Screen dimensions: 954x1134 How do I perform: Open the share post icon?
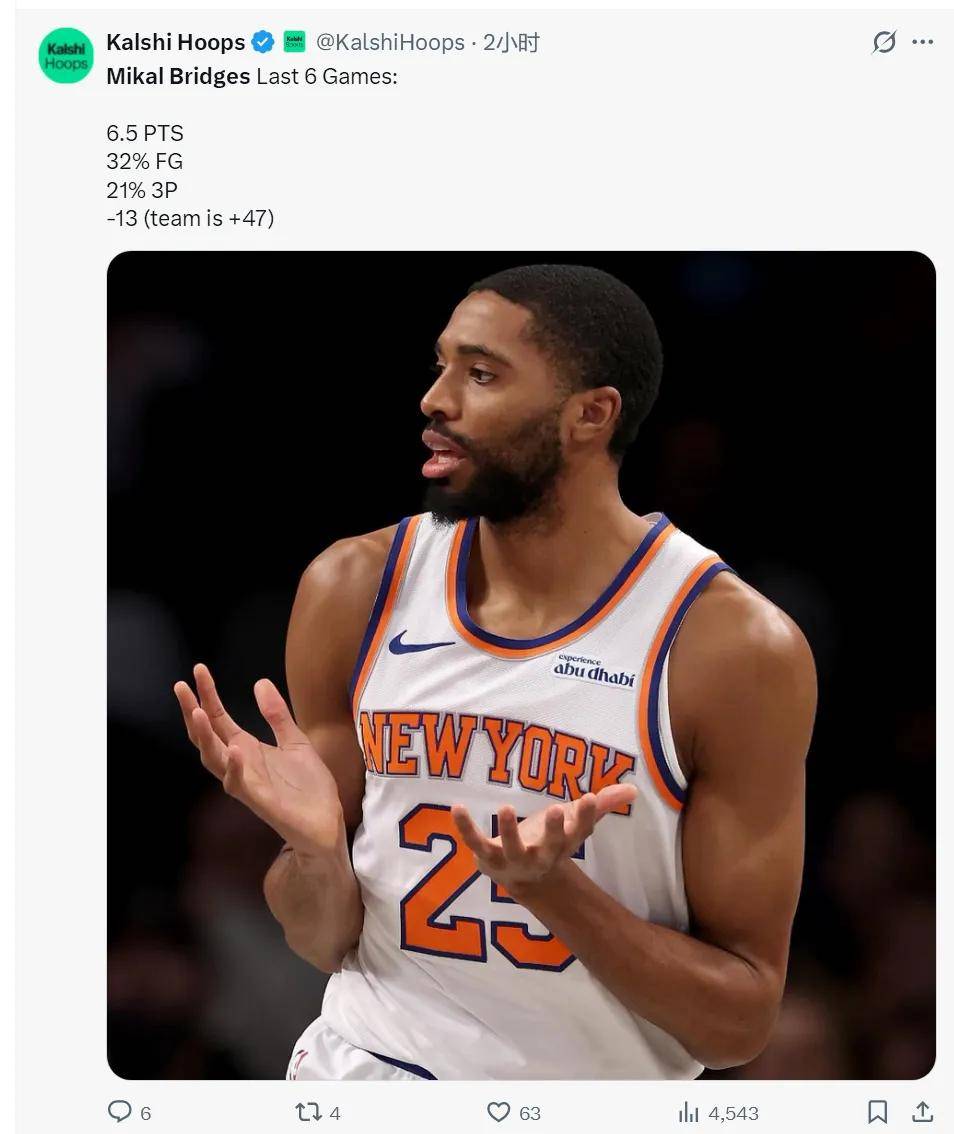point(922,1112)
